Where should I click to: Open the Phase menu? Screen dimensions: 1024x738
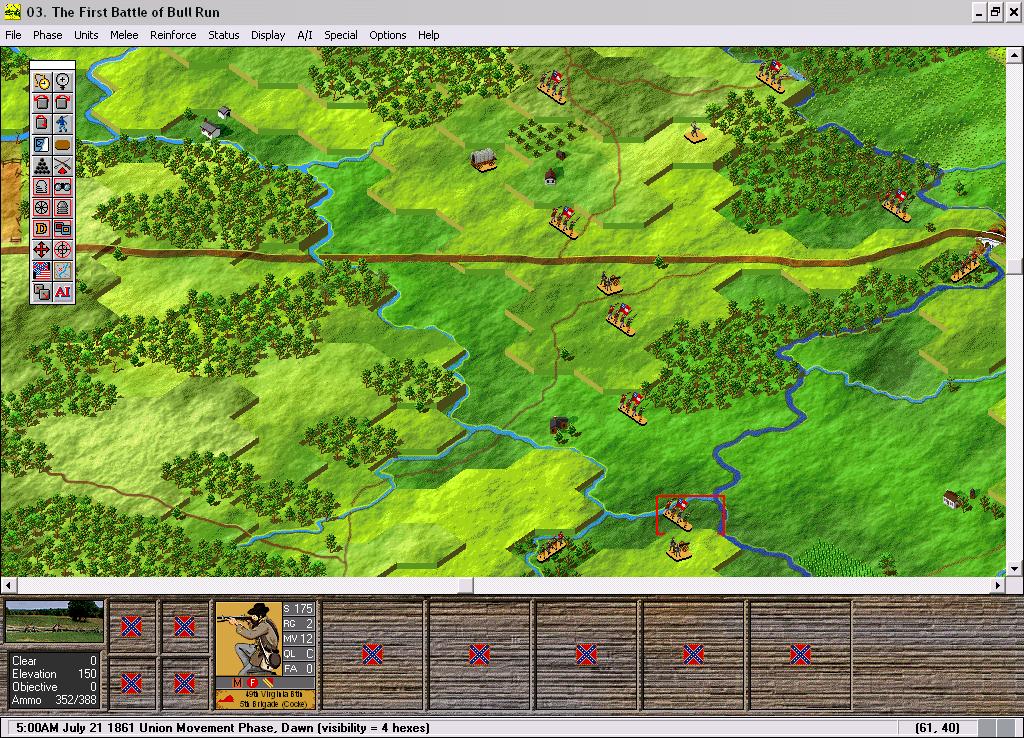48,35
